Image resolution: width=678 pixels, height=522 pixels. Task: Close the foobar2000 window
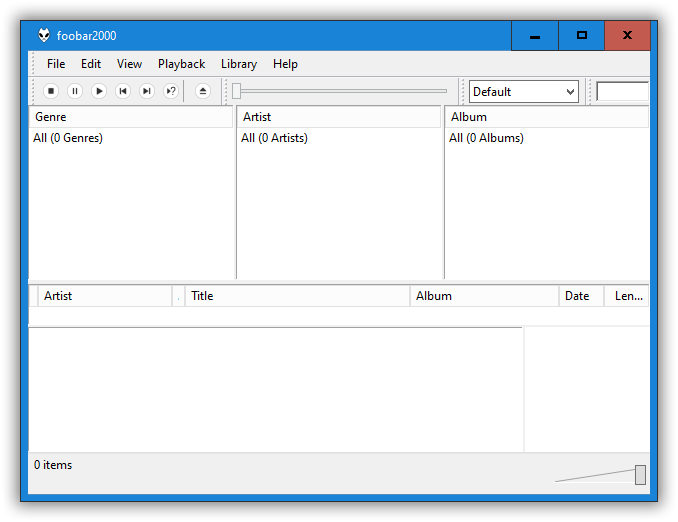[x=627, y=36]
